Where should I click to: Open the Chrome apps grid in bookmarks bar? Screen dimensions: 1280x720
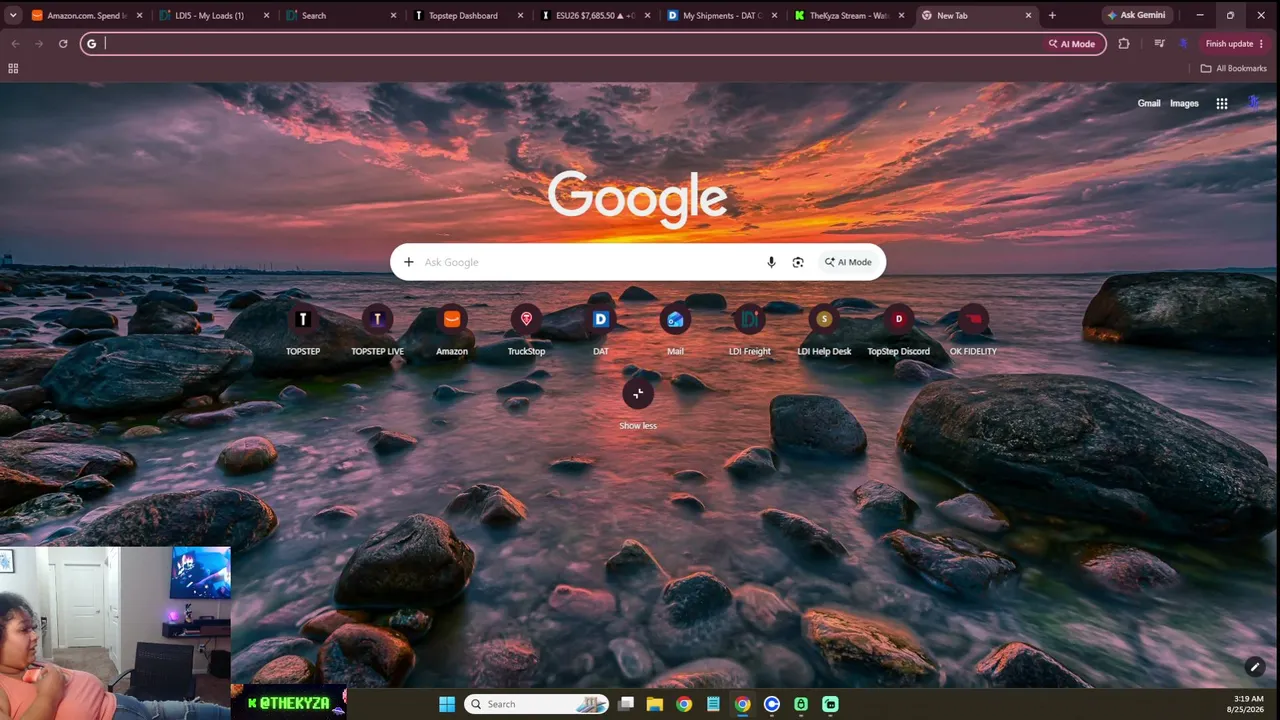tap(13, 68)
